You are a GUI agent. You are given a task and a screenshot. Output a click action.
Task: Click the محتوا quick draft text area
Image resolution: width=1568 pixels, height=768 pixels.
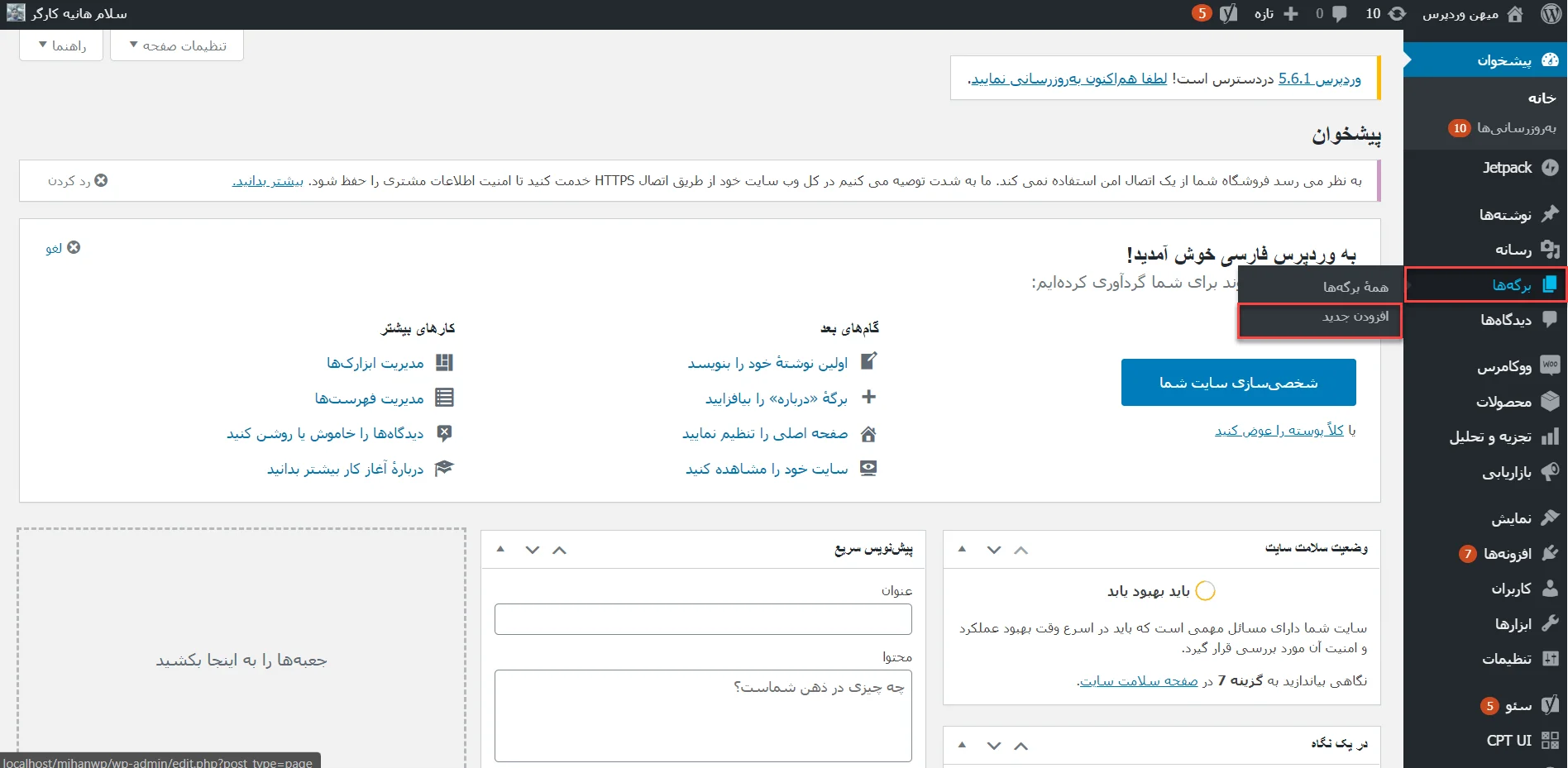click(x=703, y=716)
